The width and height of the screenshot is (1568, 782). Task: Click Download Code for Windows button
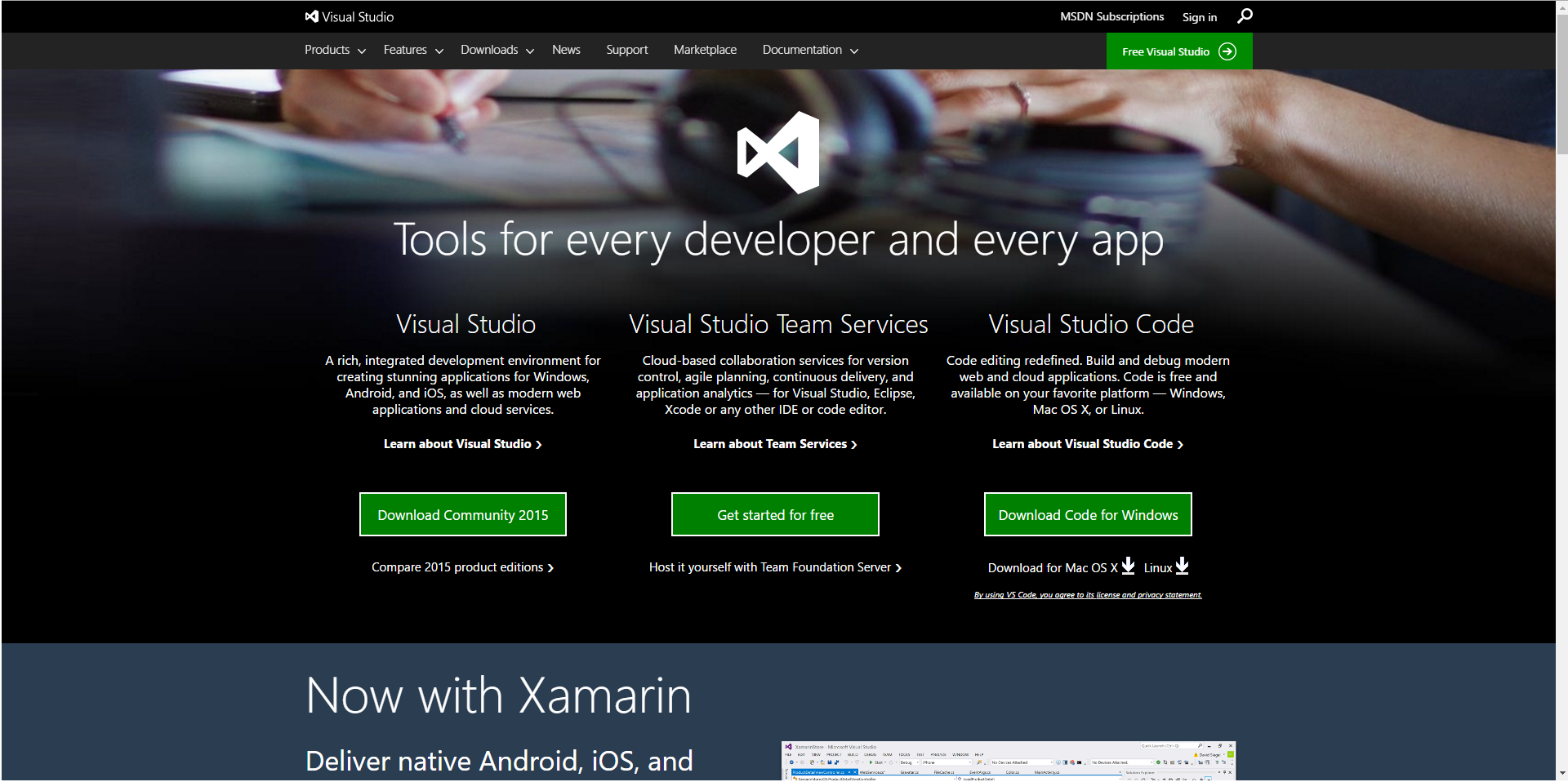tap(1088, 514)
